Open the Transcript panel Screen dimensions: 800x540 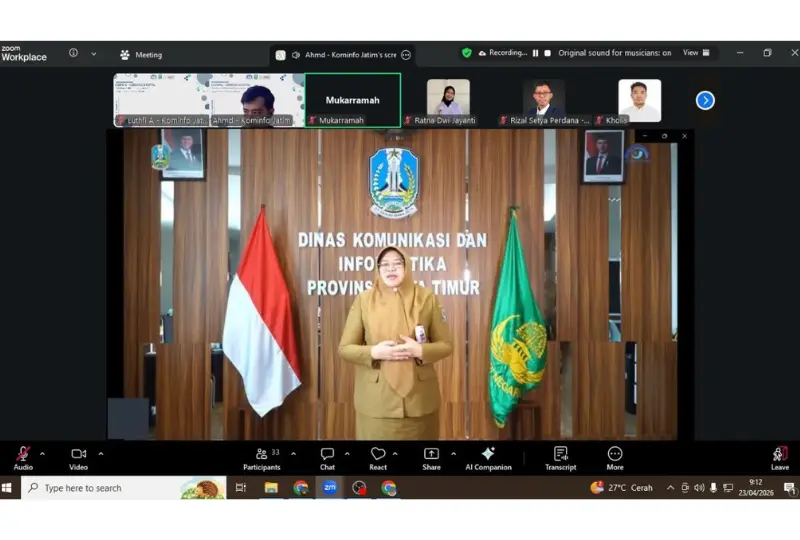pos(560,455)
